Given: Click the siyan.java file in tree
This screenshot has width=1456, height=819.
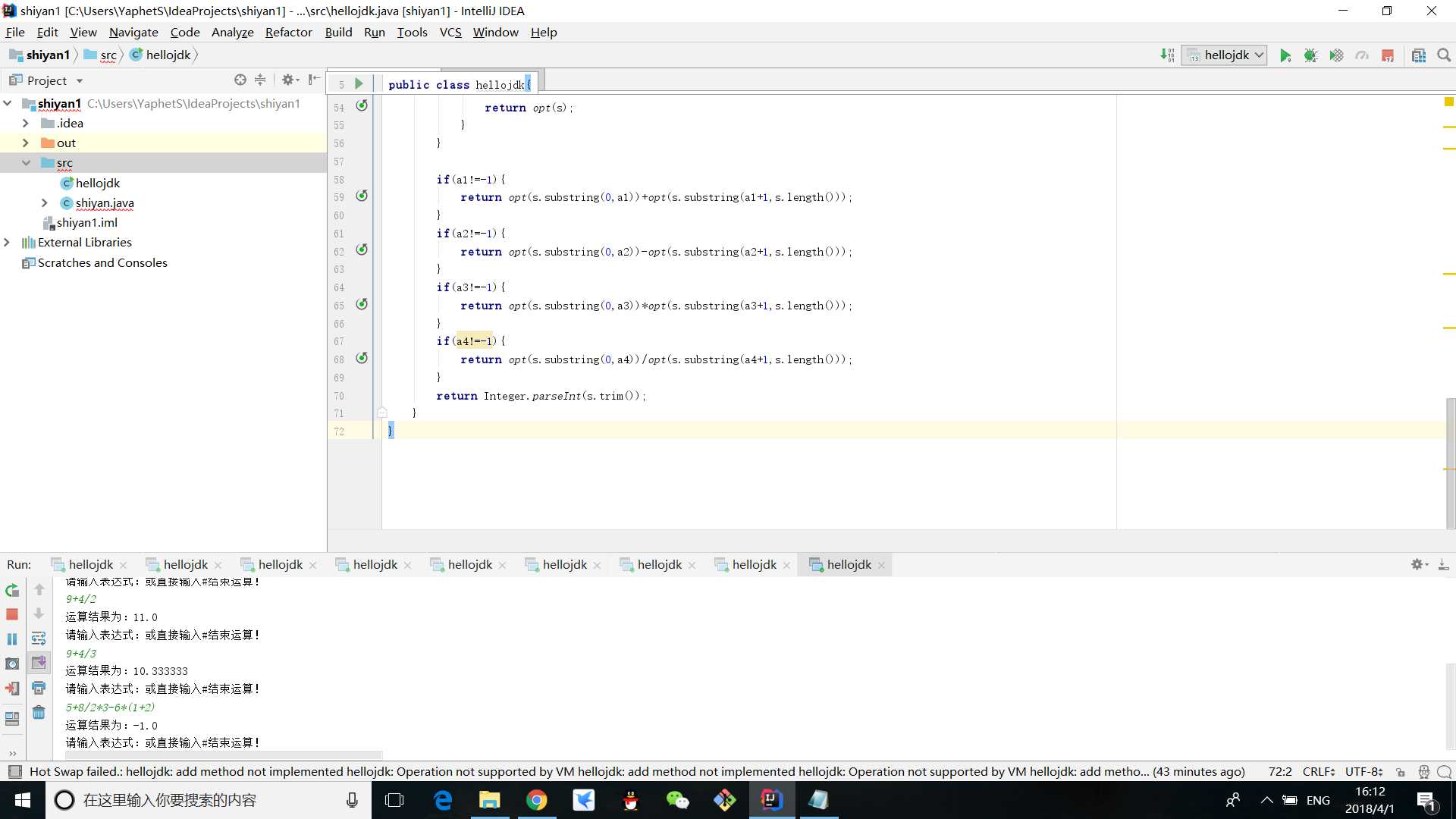Looking at the screenshot, I should pyautogui.click(x=105, y=202).
